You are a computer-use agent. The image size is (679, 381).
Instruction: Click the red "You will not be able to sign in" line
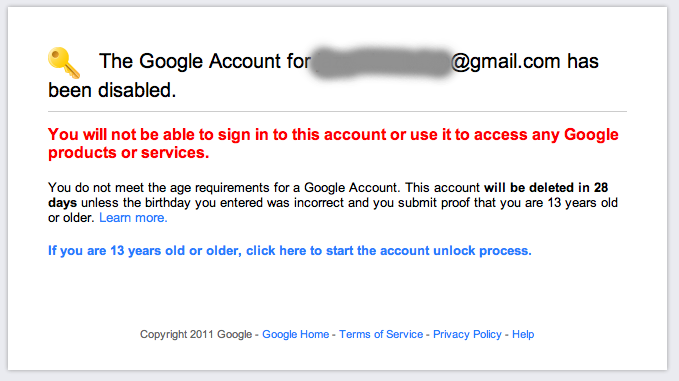(333, 135)
